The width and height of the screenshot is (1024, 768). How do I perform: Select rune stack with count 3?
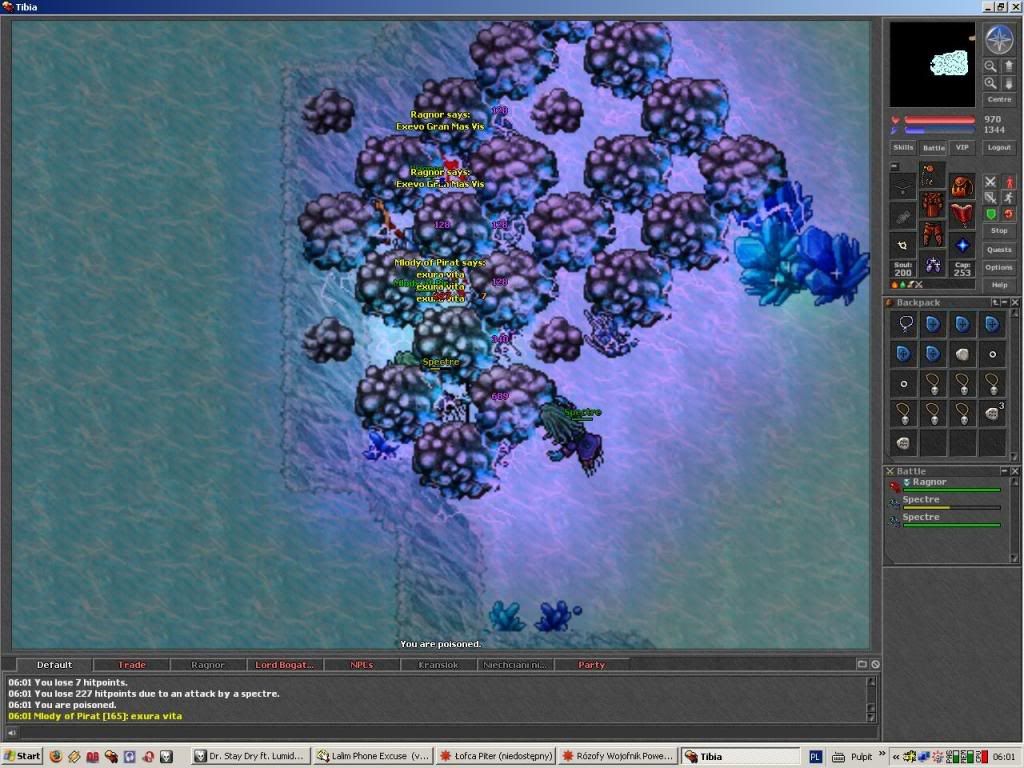pos(992,413)
